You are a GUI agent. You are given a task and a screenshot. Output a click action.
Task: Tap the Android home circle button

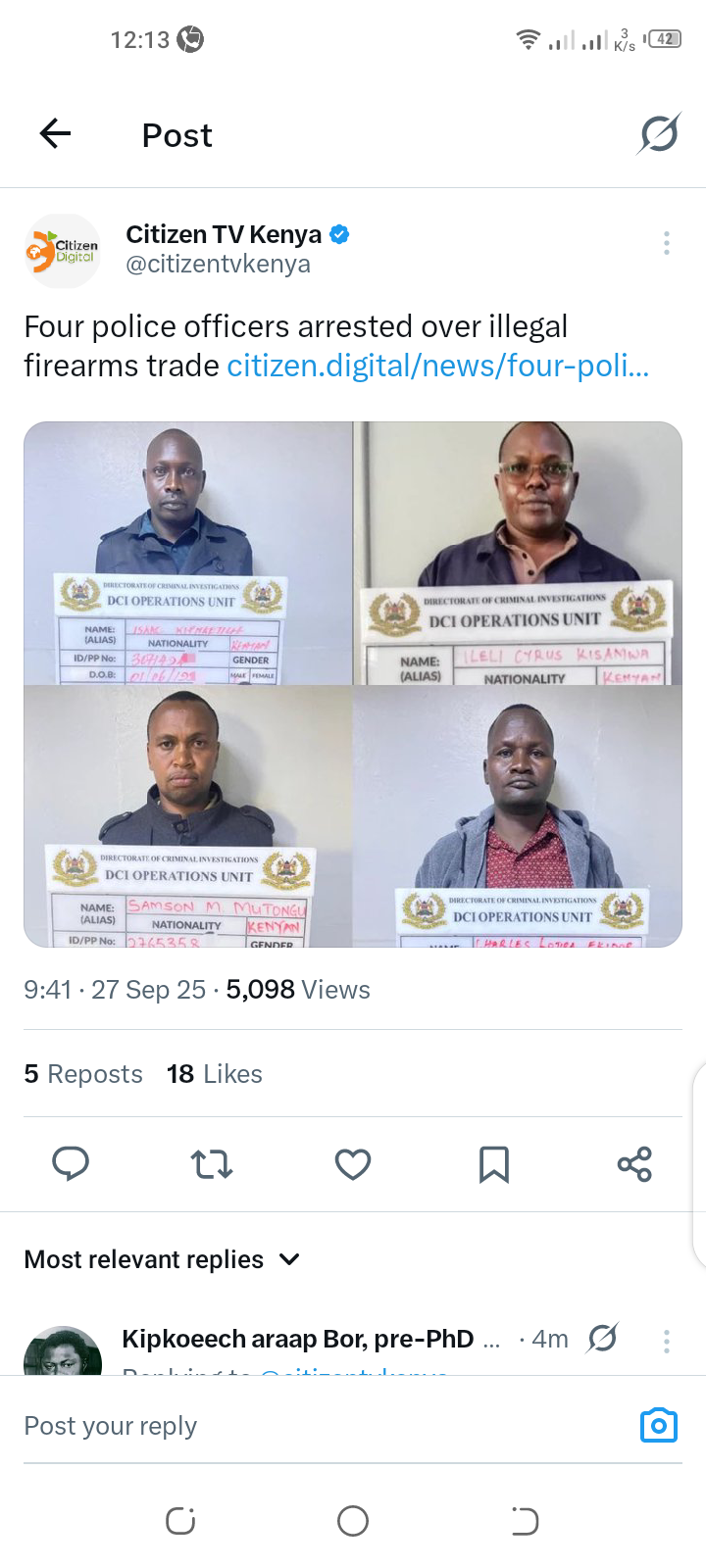point(353,1521)
